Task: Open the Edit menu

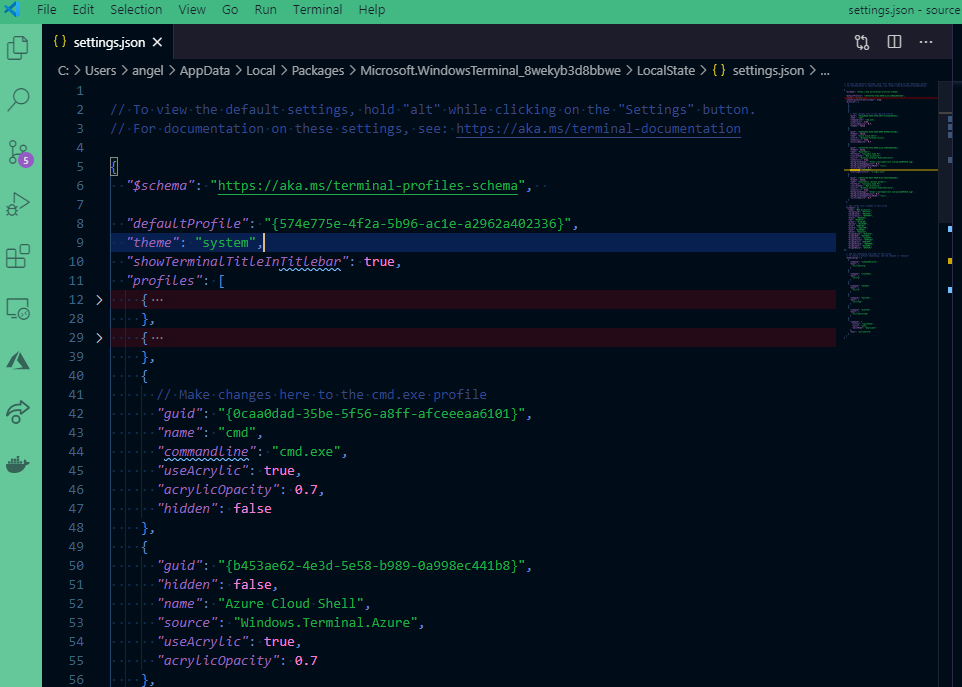Action: (83, 10)
